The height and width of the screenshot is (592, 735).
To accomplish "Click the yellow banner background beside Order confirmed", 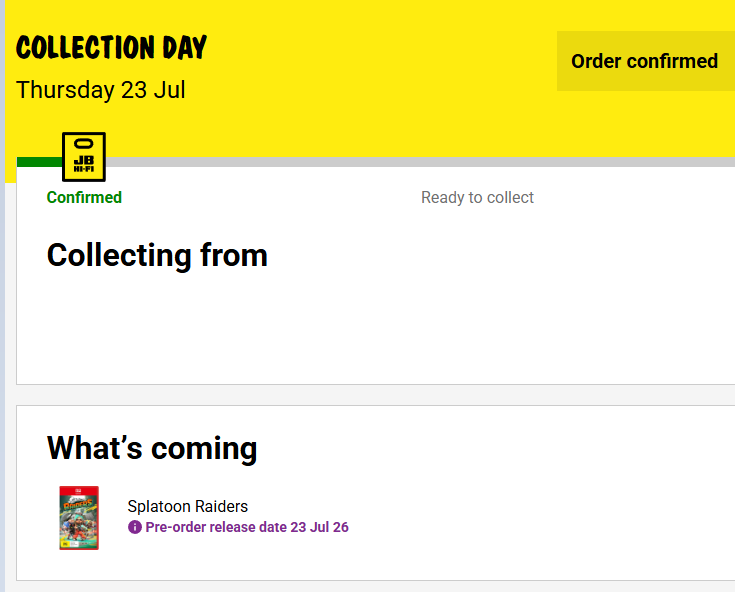I will tap(375, 61).
